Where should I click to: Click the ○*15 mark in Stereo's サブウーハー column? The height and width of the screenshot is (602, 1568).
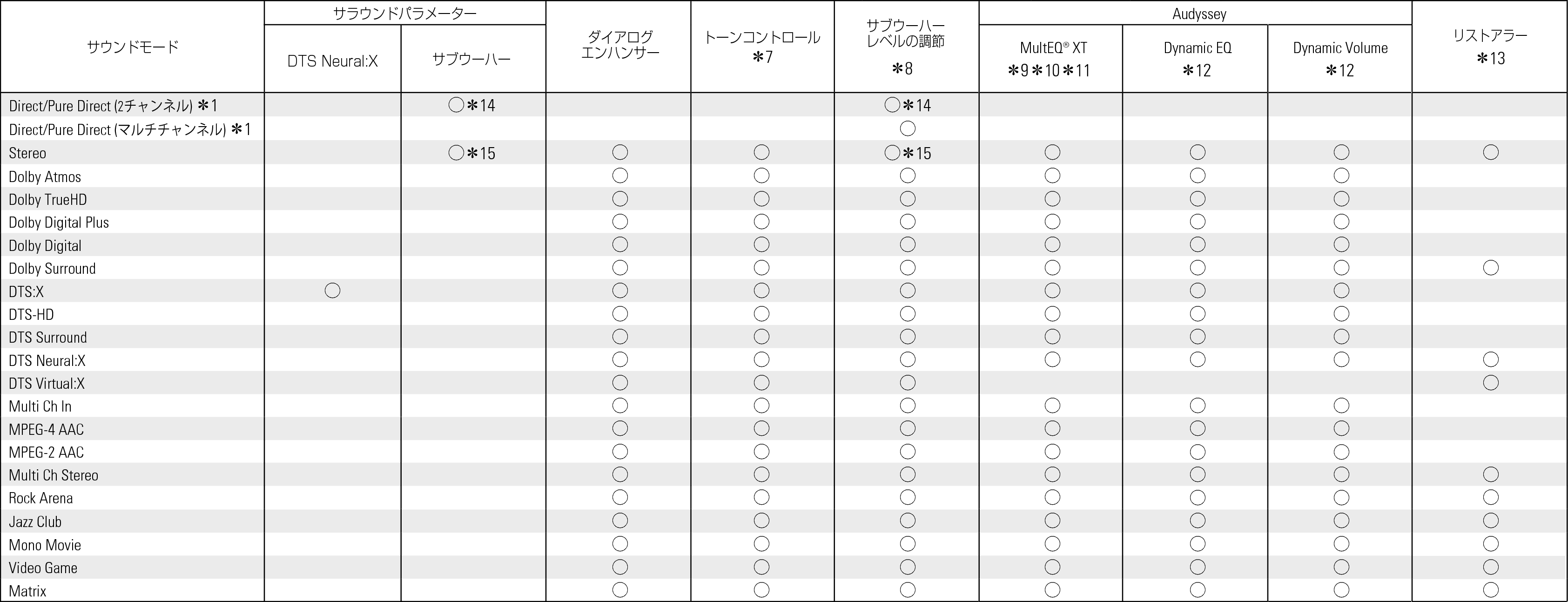pyautogui.click(x=471, y=153)
